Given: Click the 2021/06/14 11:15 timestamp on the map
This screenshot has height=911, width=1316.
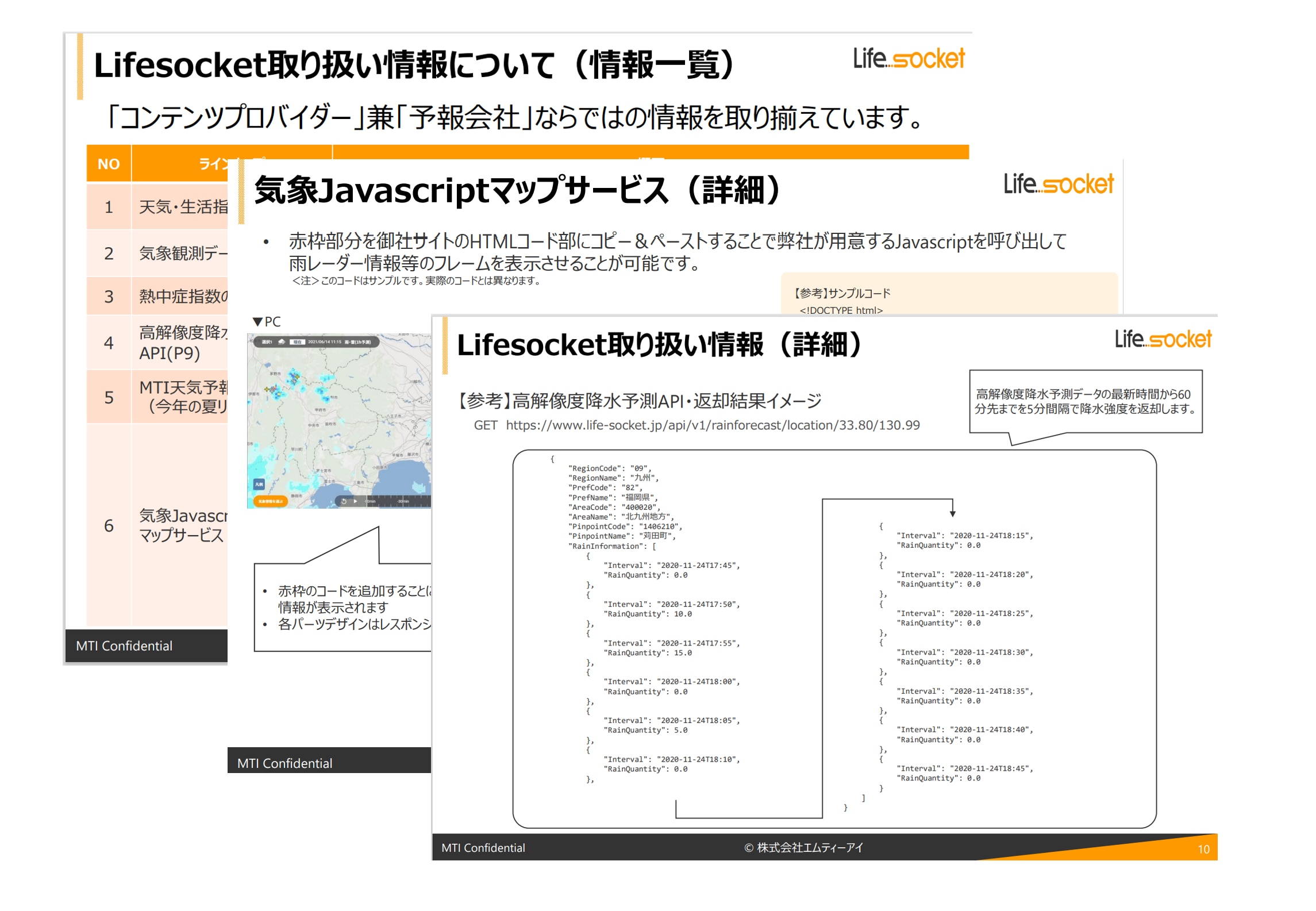Looking at the screenshot, I should point(325,342).
